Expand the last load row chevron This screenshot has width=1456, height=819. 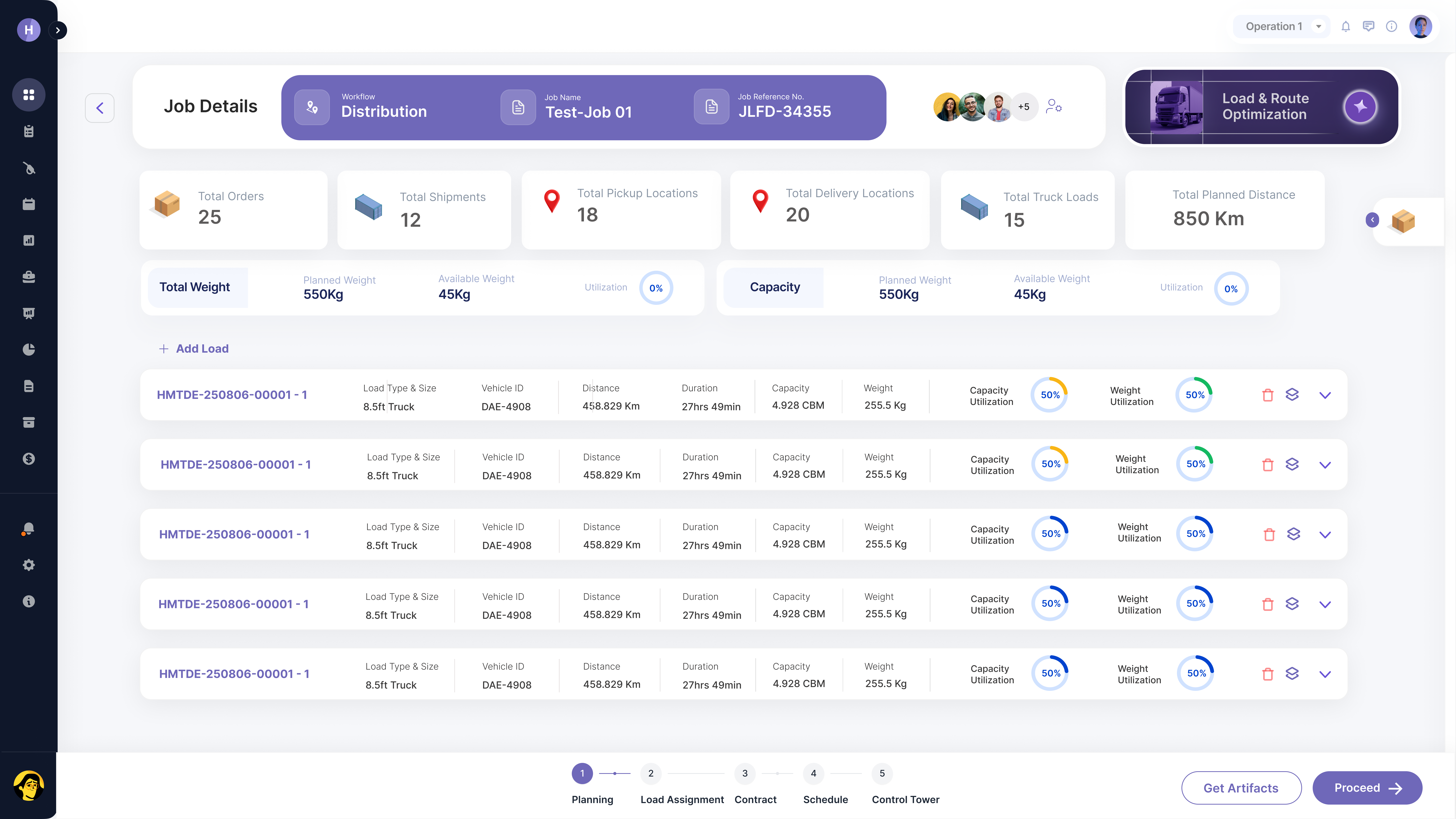1325,674
